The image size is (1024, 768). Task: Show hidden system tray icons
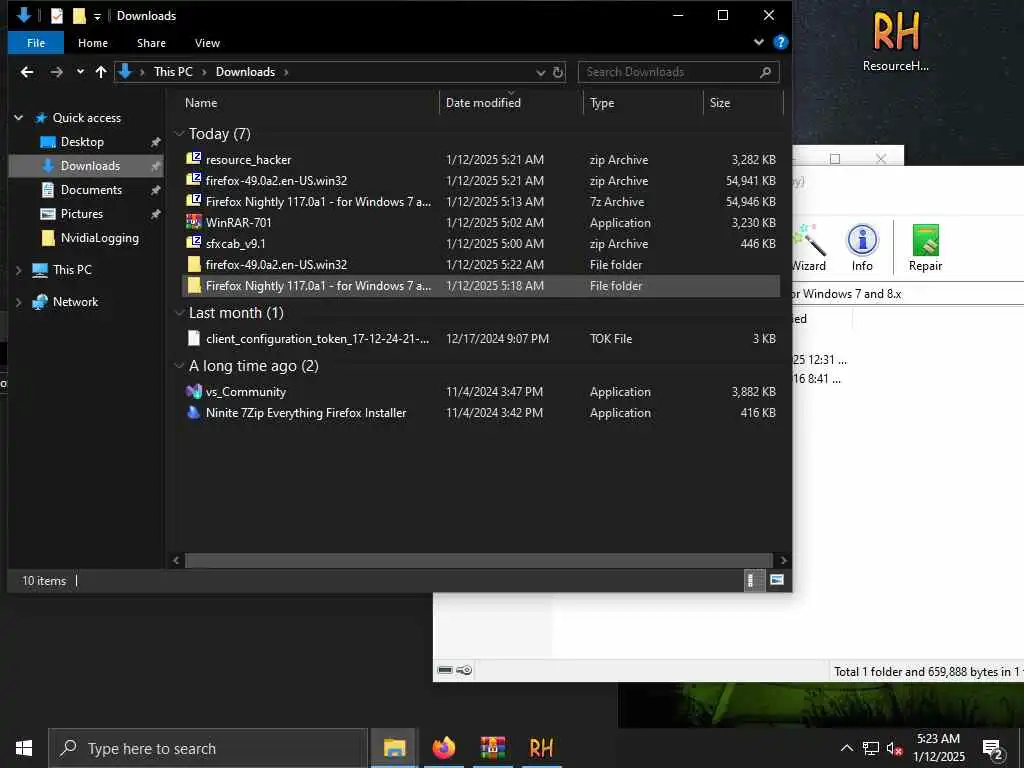(x=846, y=748)
